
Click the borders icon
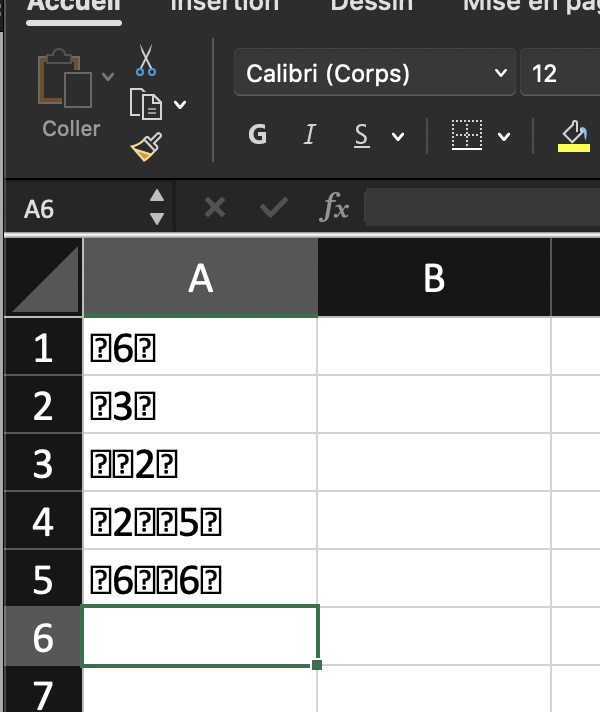[x=467, y=135]
